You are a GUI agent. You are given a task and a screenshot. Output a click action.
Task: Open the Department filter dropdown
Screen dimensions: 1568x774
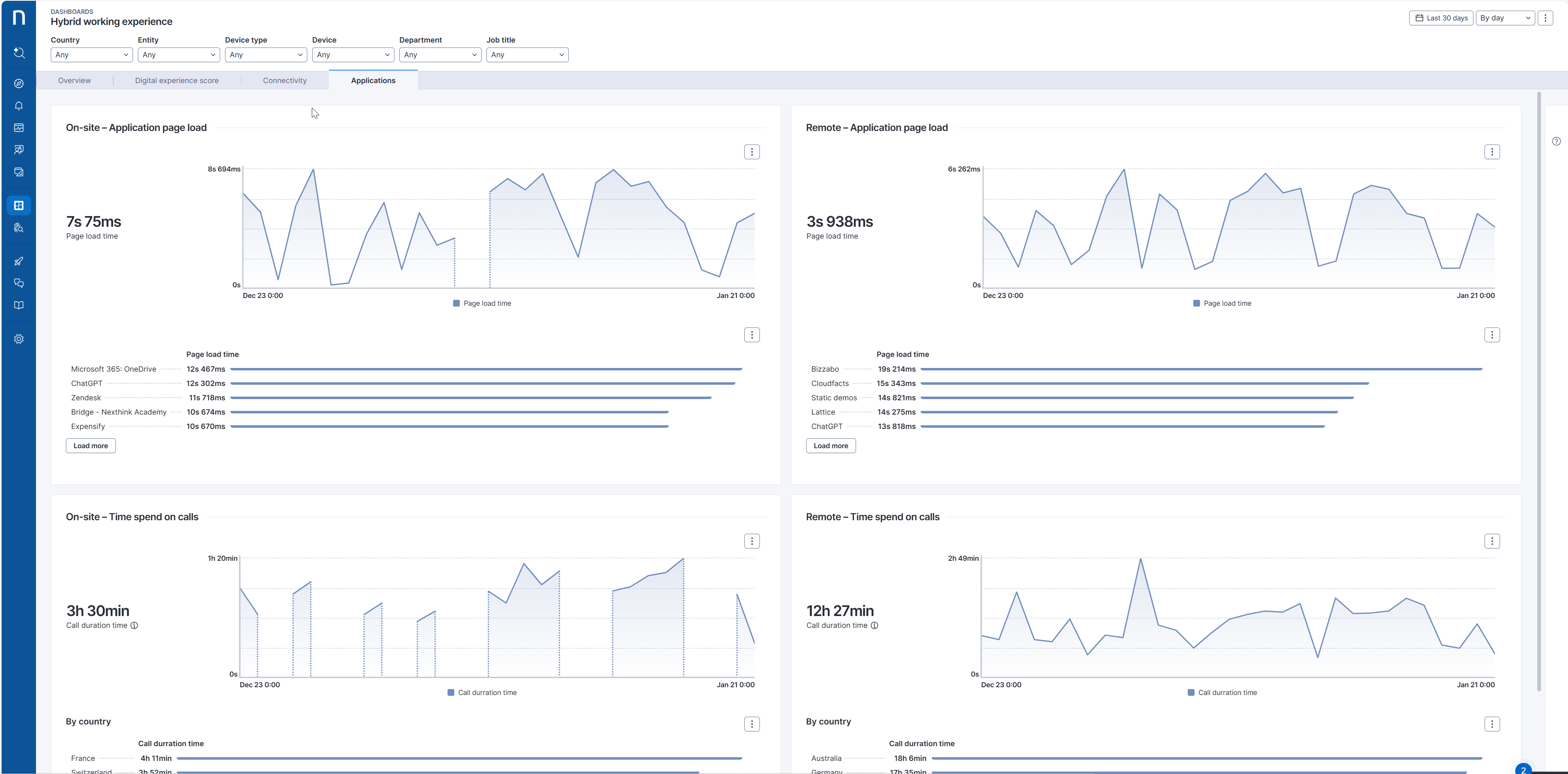pyautogui.click(x=439, y=55)
